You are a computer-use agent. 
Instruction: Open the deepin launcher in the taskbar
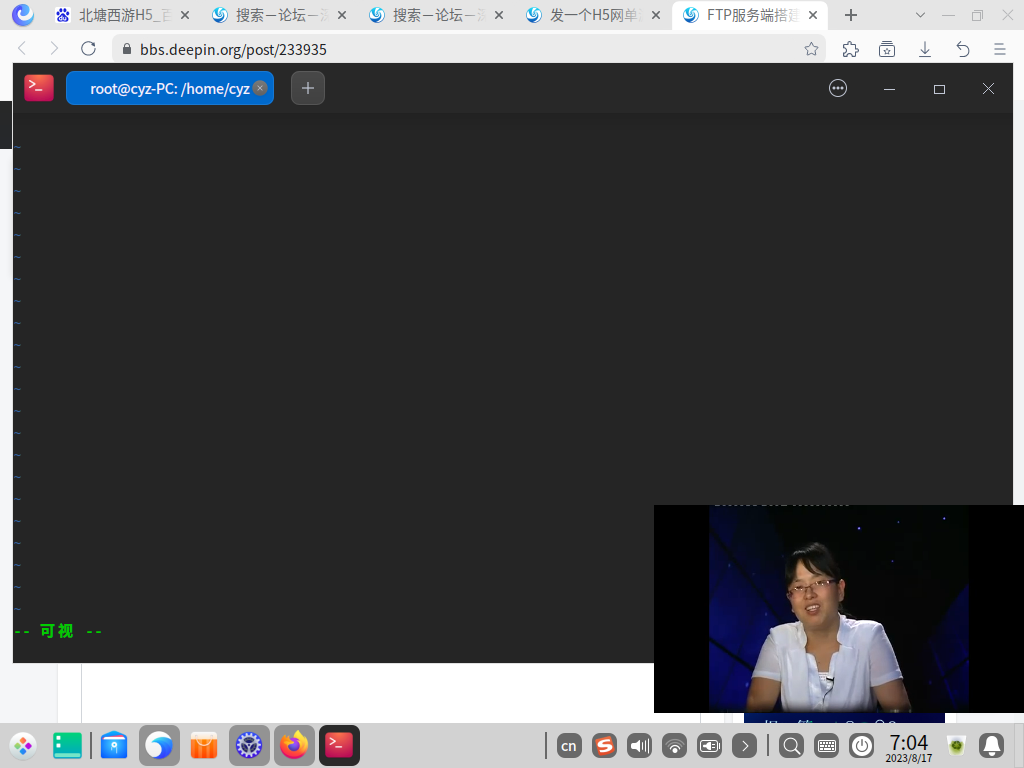(23, 745)
